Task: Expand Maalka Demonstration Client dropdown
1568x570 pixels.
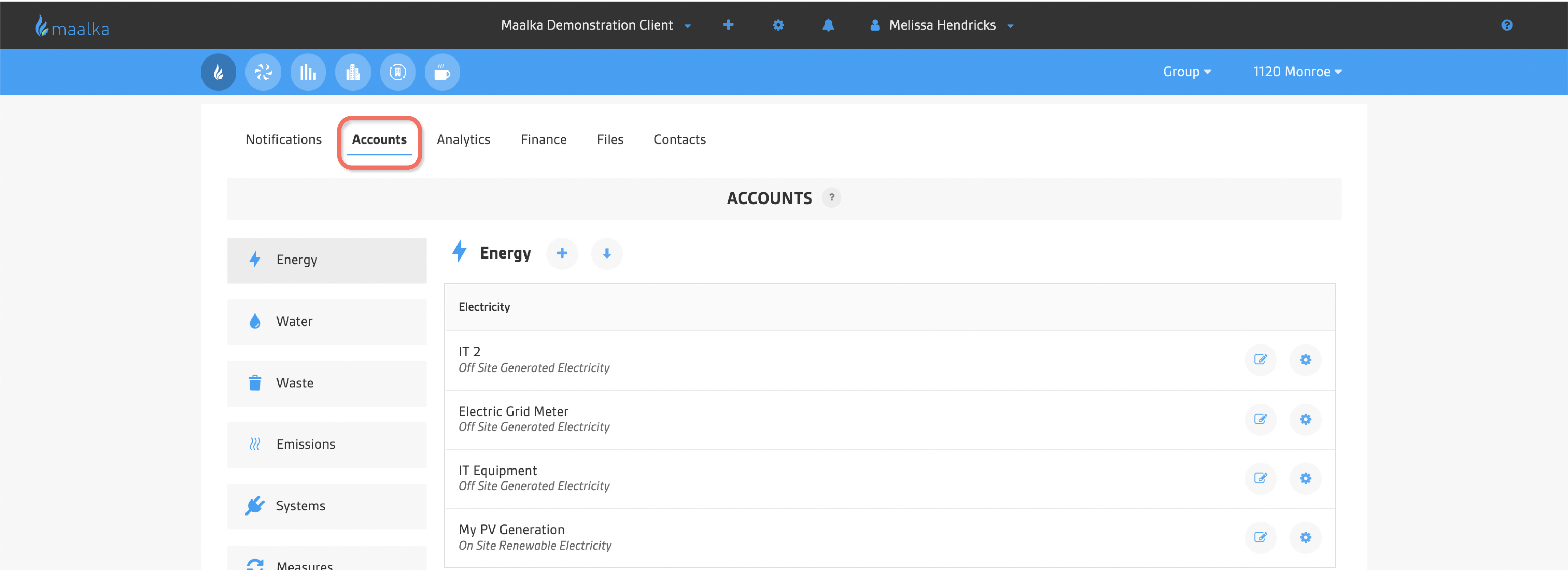Action: (x=596, y=26)
